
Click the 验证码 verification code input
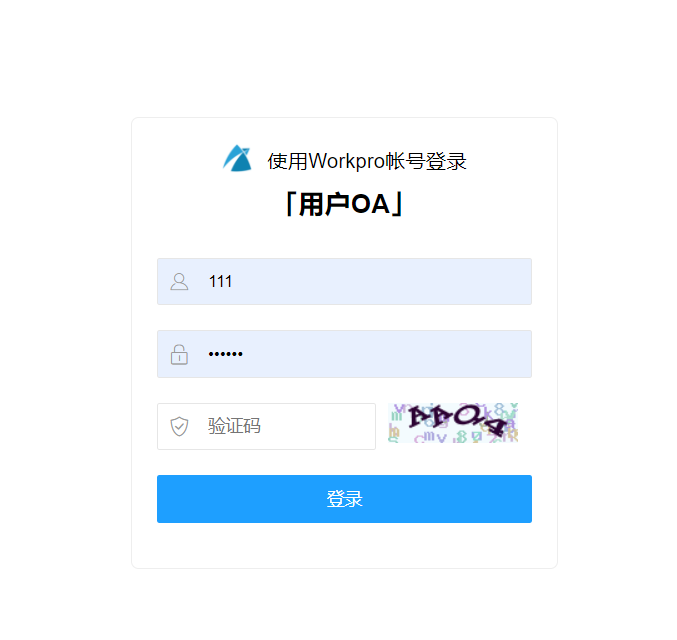[x=266, y=427]
